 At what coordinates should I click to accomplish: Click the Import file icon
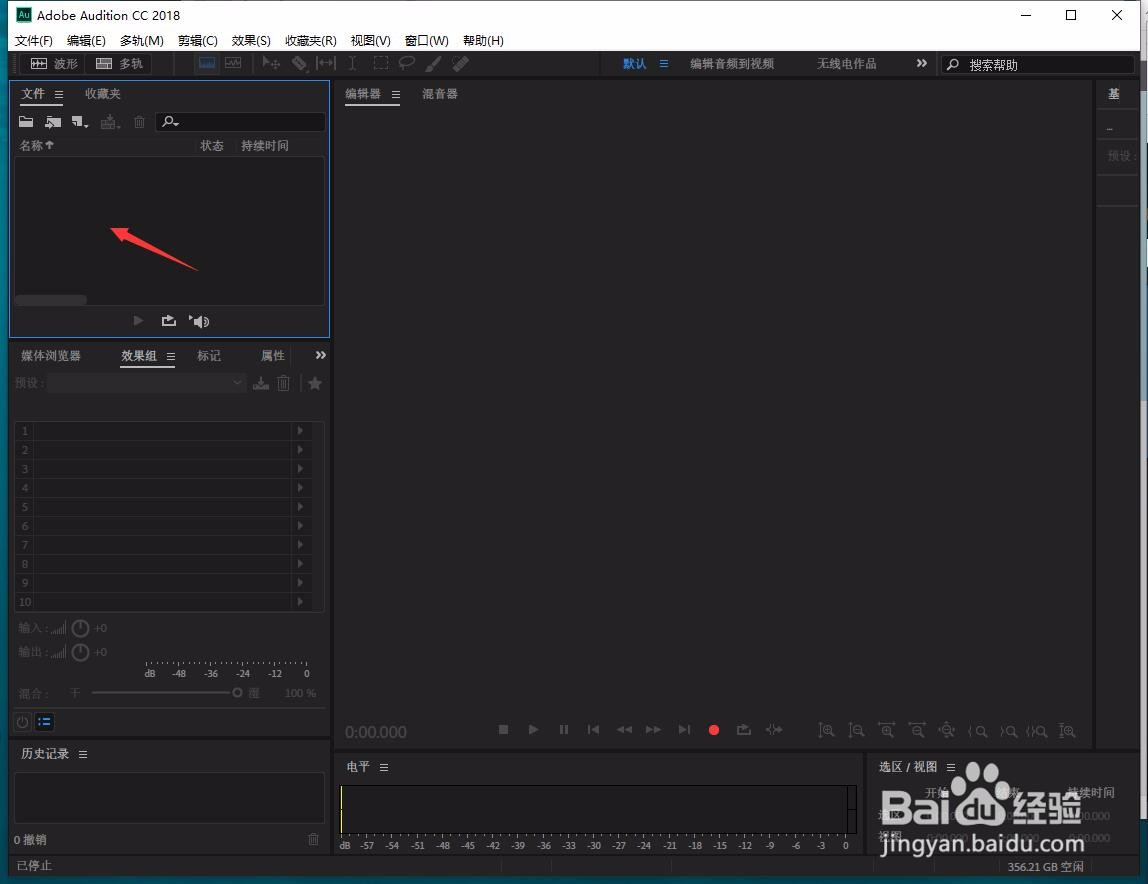53,122
